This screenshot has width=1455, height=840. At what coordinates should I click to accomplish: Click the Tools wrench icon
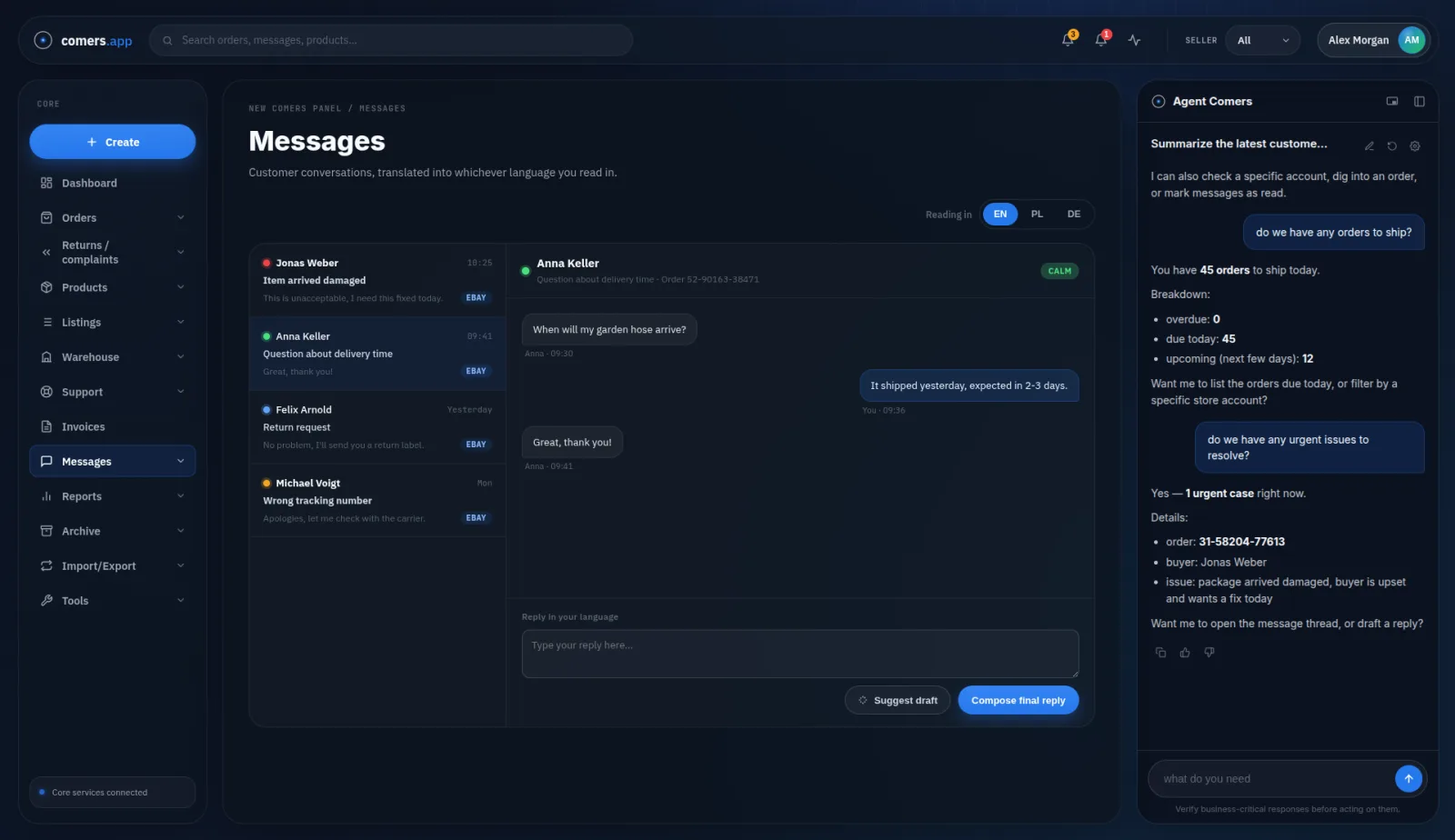[x=46, y=601]
